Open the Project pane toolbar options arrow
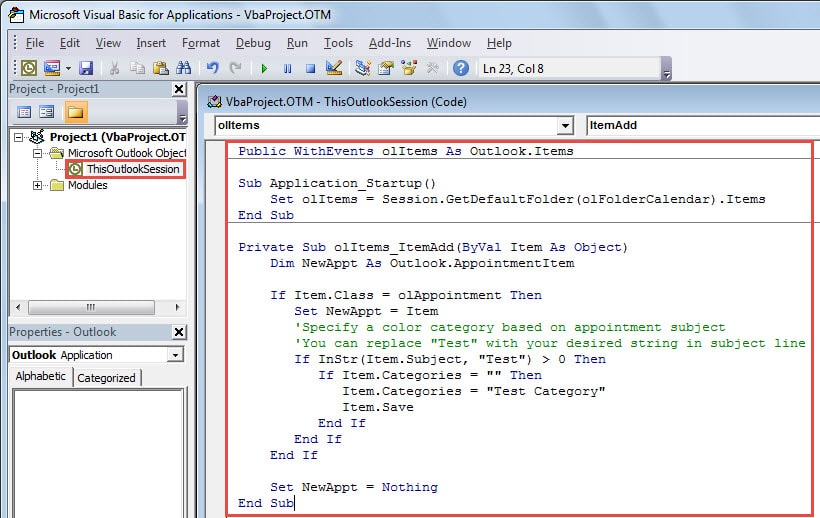This screenshot has height=518, width=820. click(x=182, y=112)
